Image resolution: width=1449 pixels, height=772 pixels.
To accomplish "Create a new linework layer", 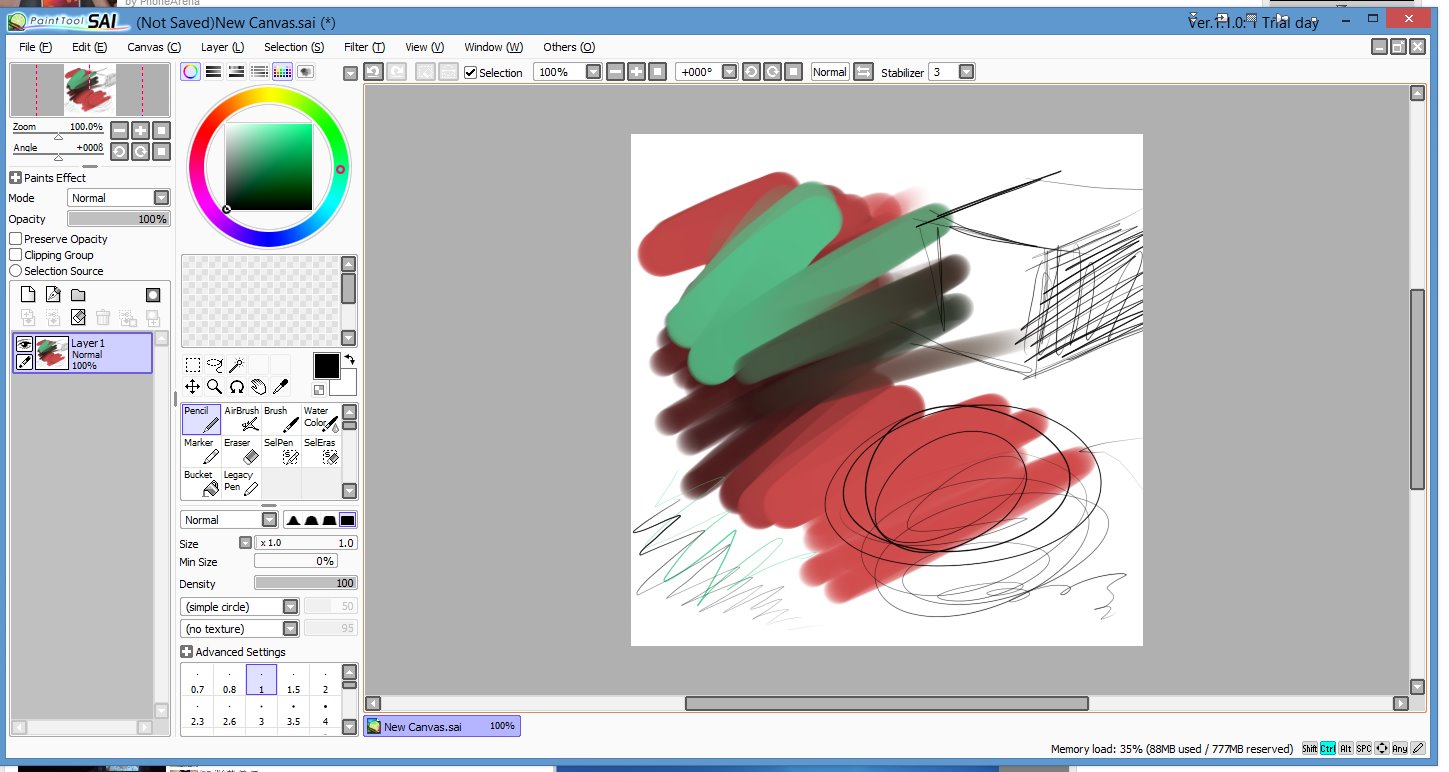I will click(x=53, y=295).
